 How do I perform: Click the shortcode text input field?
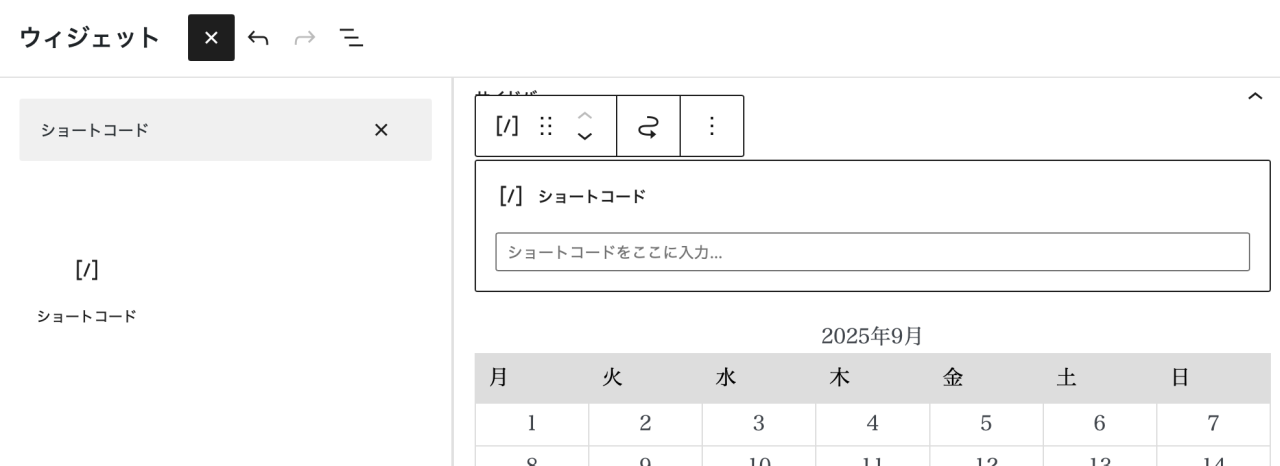tap(872, 252)
